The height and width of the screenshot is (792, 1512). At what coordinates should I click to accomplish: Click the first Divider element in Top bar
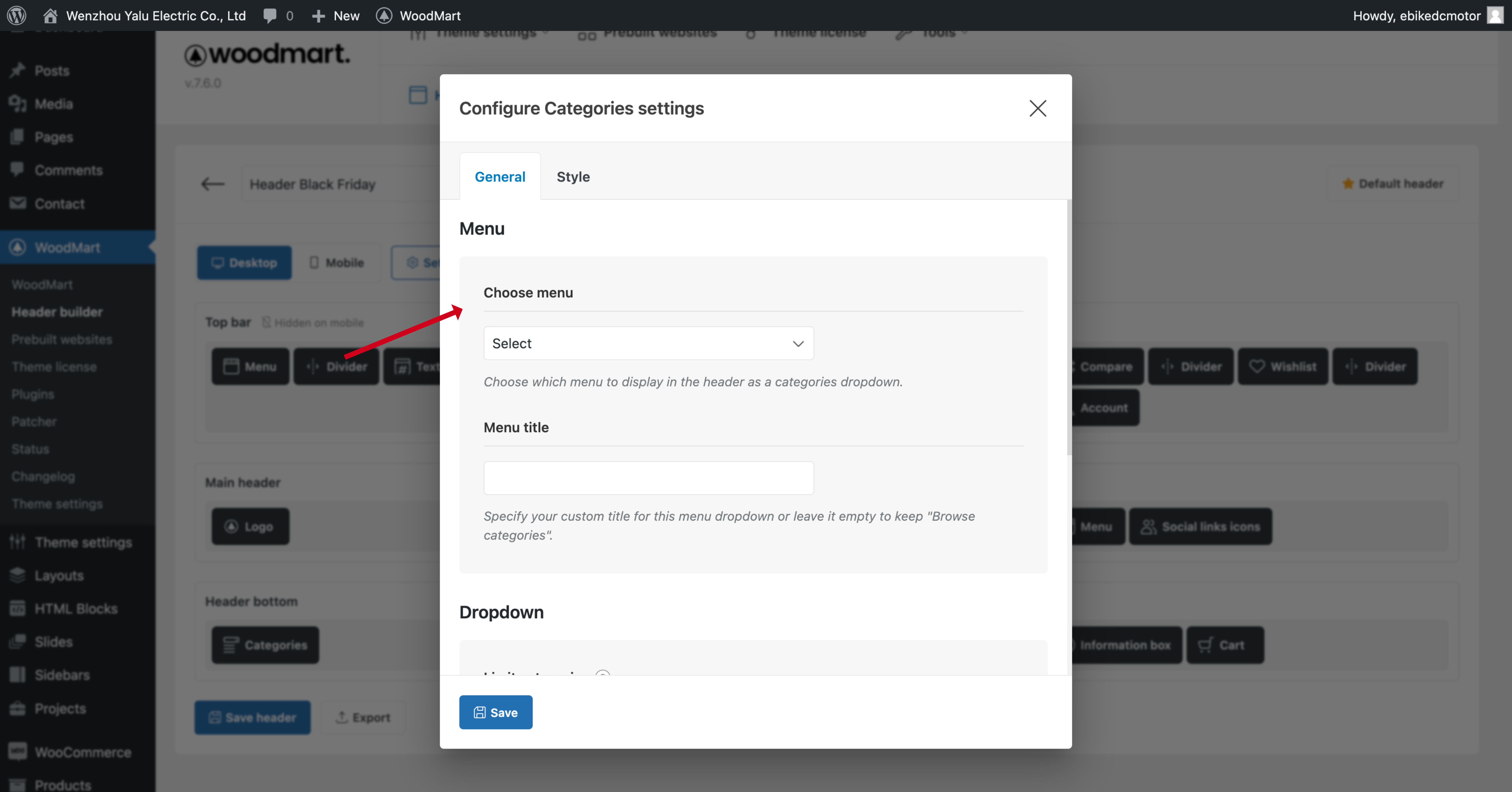(x=336, y=367)
